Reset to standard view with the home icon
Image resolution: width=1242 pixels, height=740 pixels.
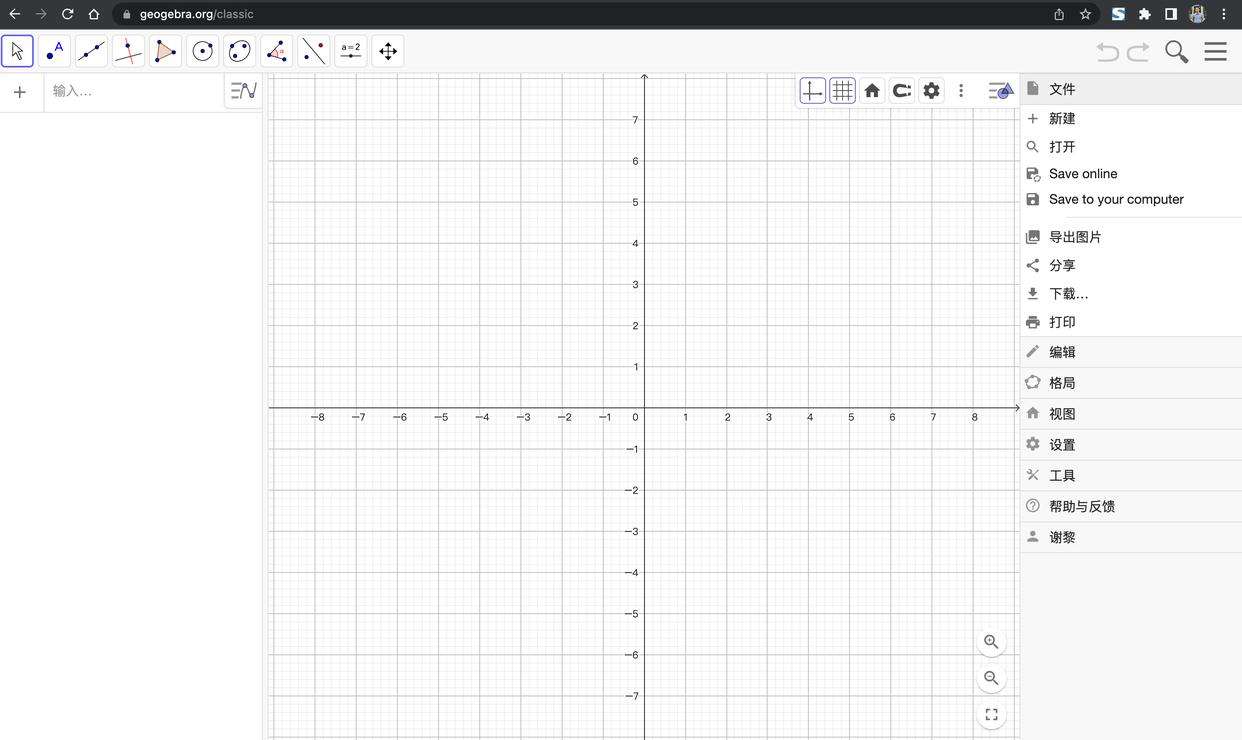point(872,91)
